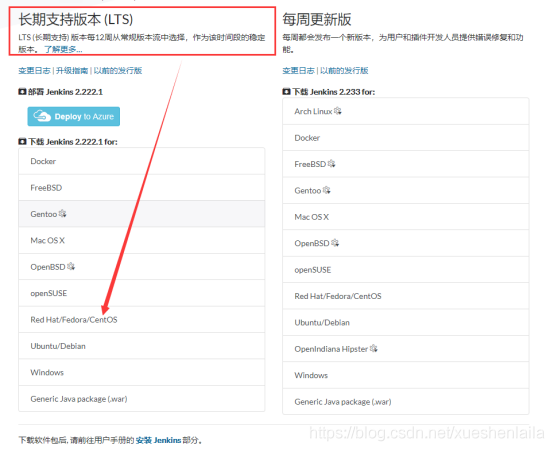Open weekly 以前的发行版 link
554x451 pixels.
(x=344, y=71)
